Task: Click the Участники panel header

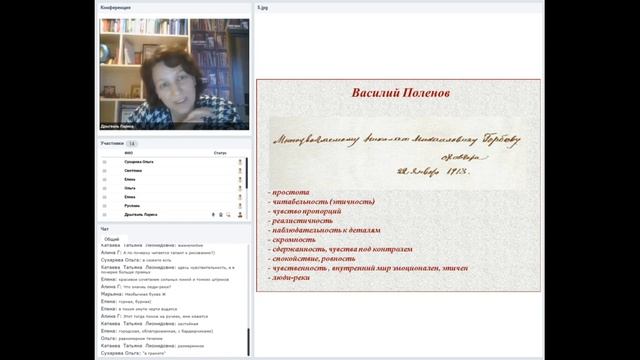Action: click(112, 143)
